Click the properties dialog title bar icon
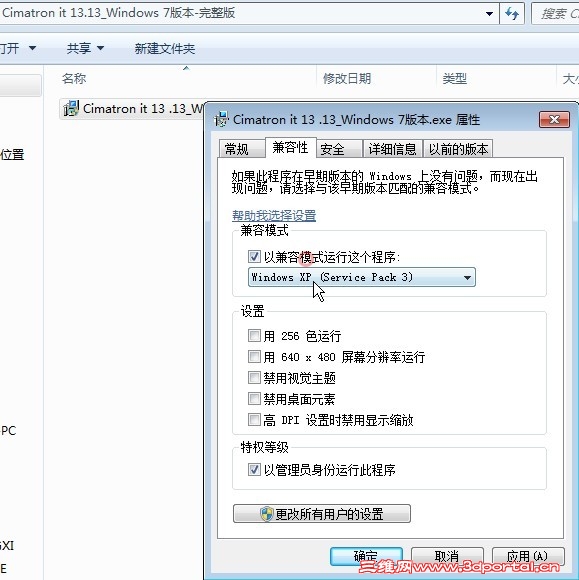The image size is (579, 580). coord(221,119)
